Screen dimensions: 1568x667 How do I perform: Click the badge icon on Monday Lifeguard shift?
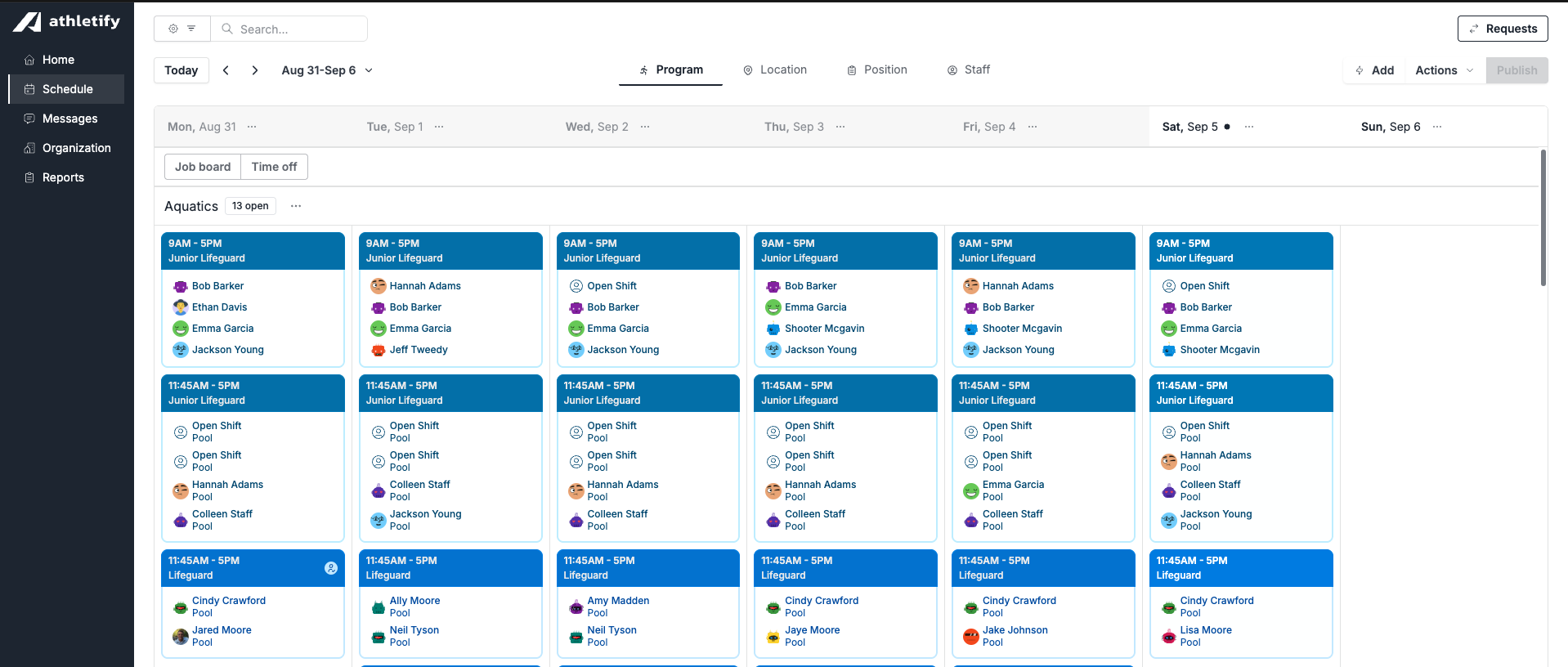[331, 568]
